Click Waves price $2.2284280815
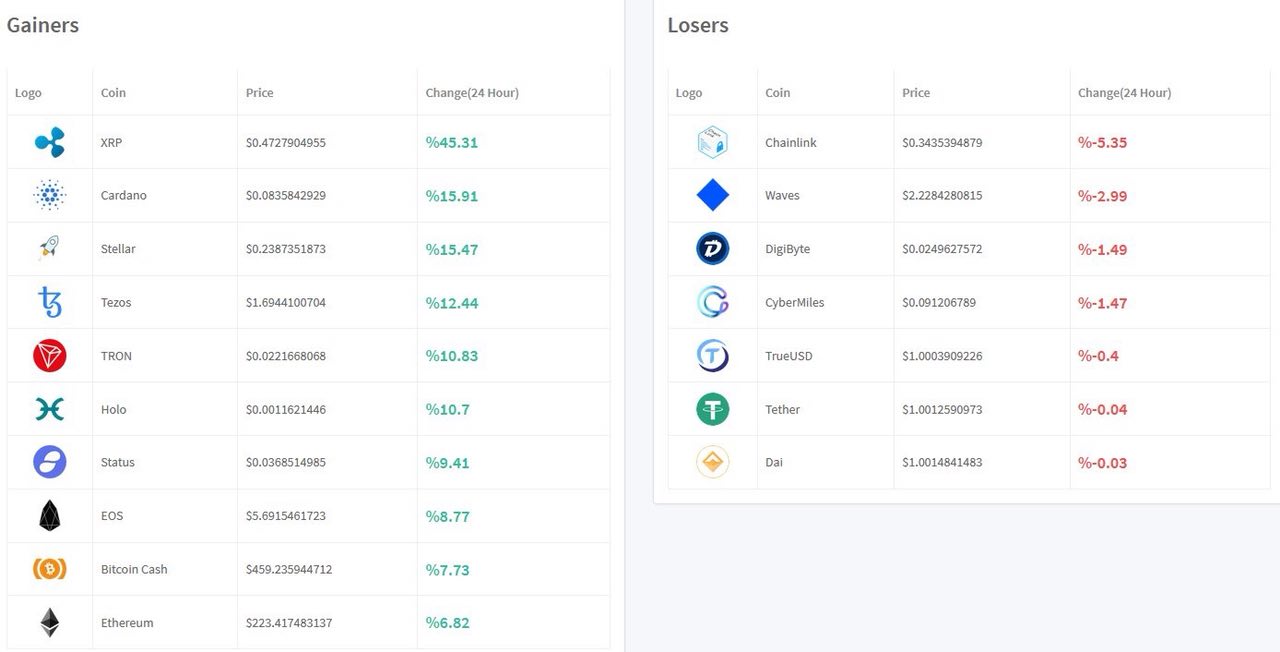Image resolution: width=1280 pixels, height=652 pixels. point(942,196)
